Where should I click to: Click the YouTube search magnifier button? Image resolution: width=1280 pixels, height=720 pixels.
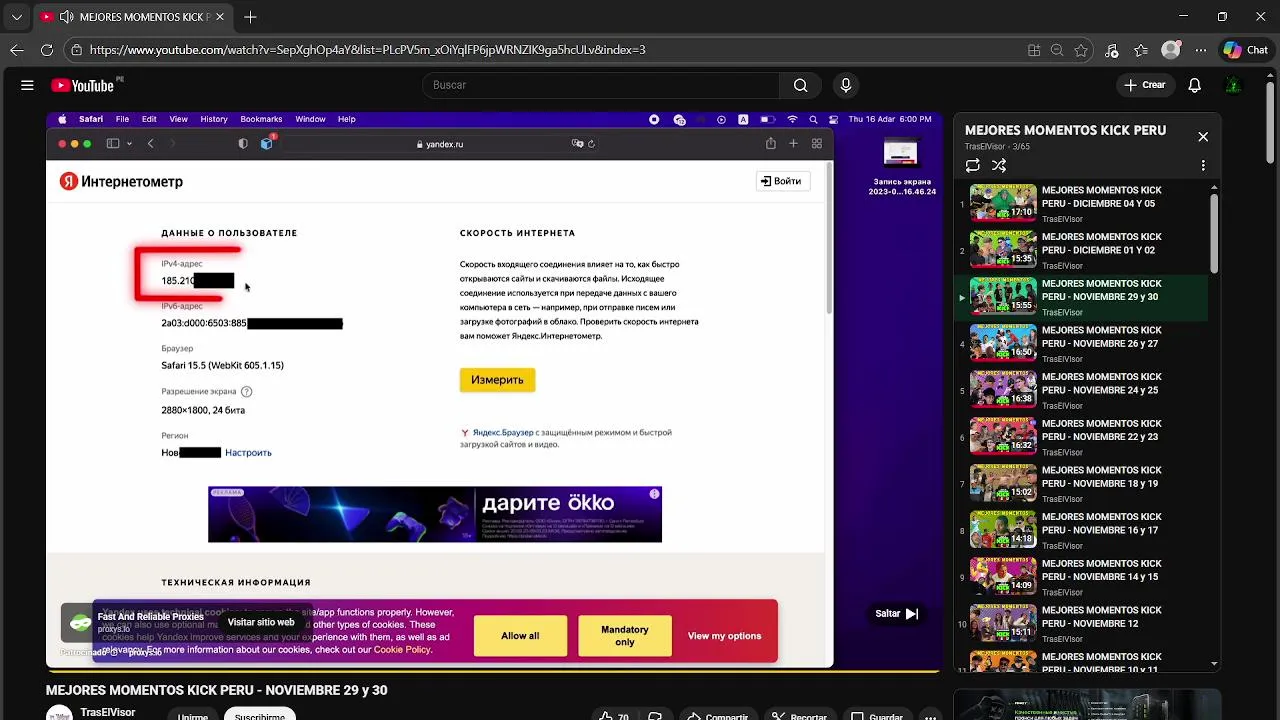[800, 85]
